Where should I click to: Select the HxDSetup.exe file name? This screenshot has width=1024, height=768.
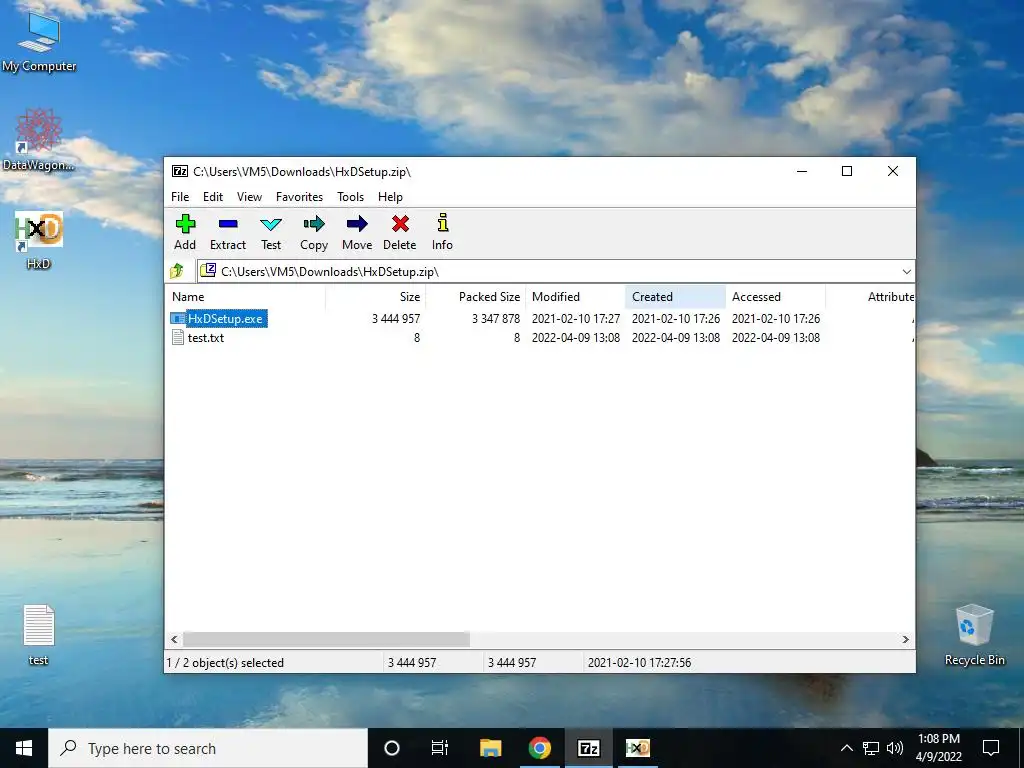[x=225, y=319]
